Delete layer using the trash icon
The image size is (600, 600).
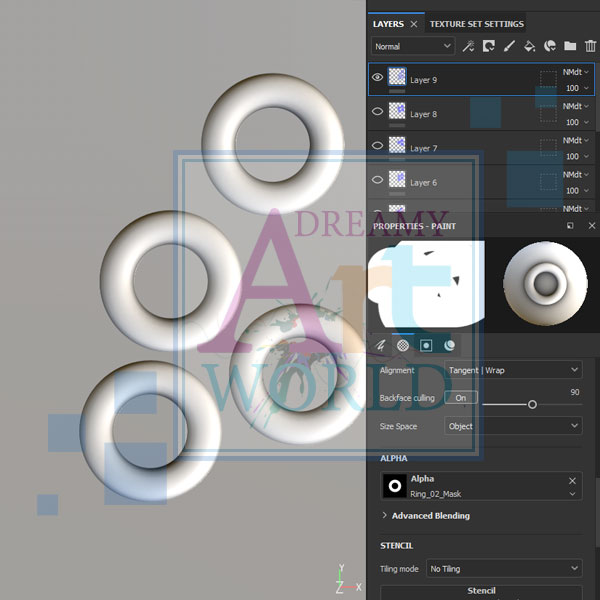click(x=590, y=46)
